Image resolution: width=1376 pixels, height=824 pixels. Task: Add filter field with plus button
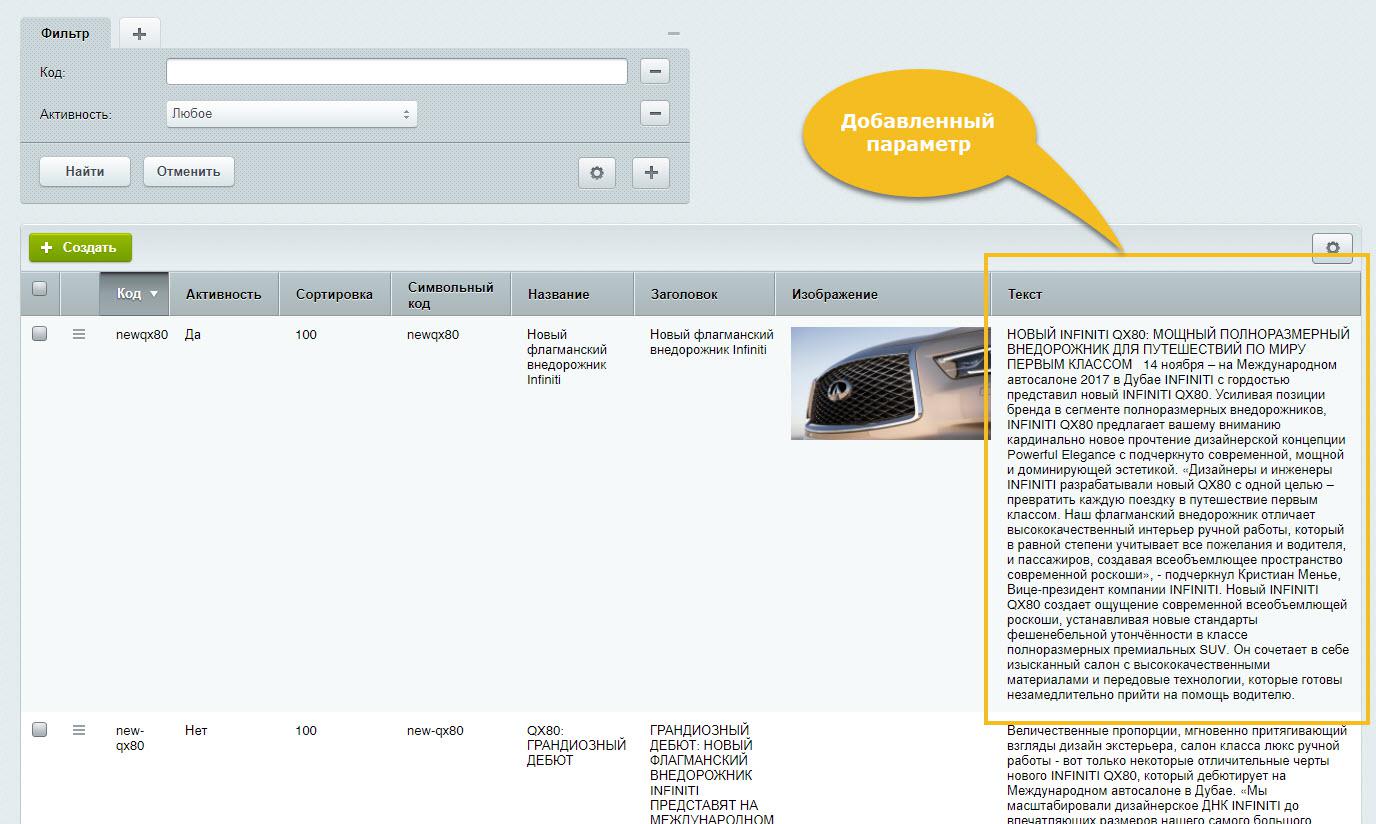click(651, 172)
